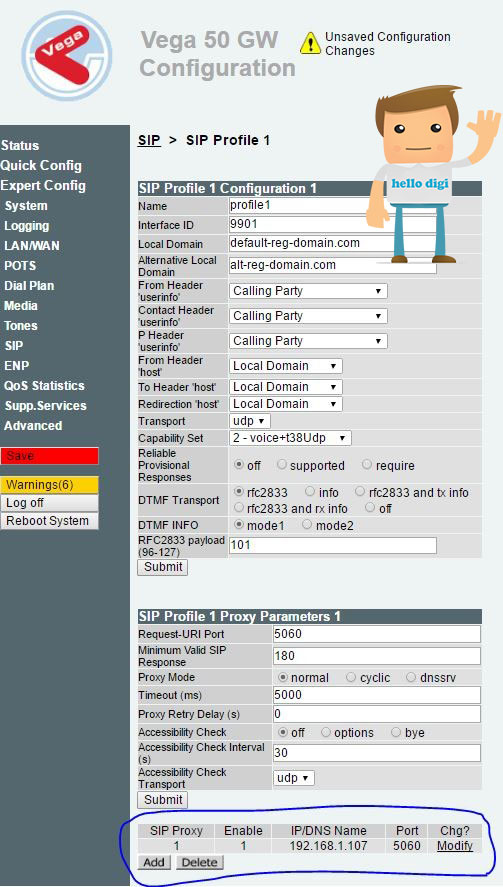Screen dimensions: 503x887
Task: Select Reliable Provisional Responses off
Action: point(239,464)
